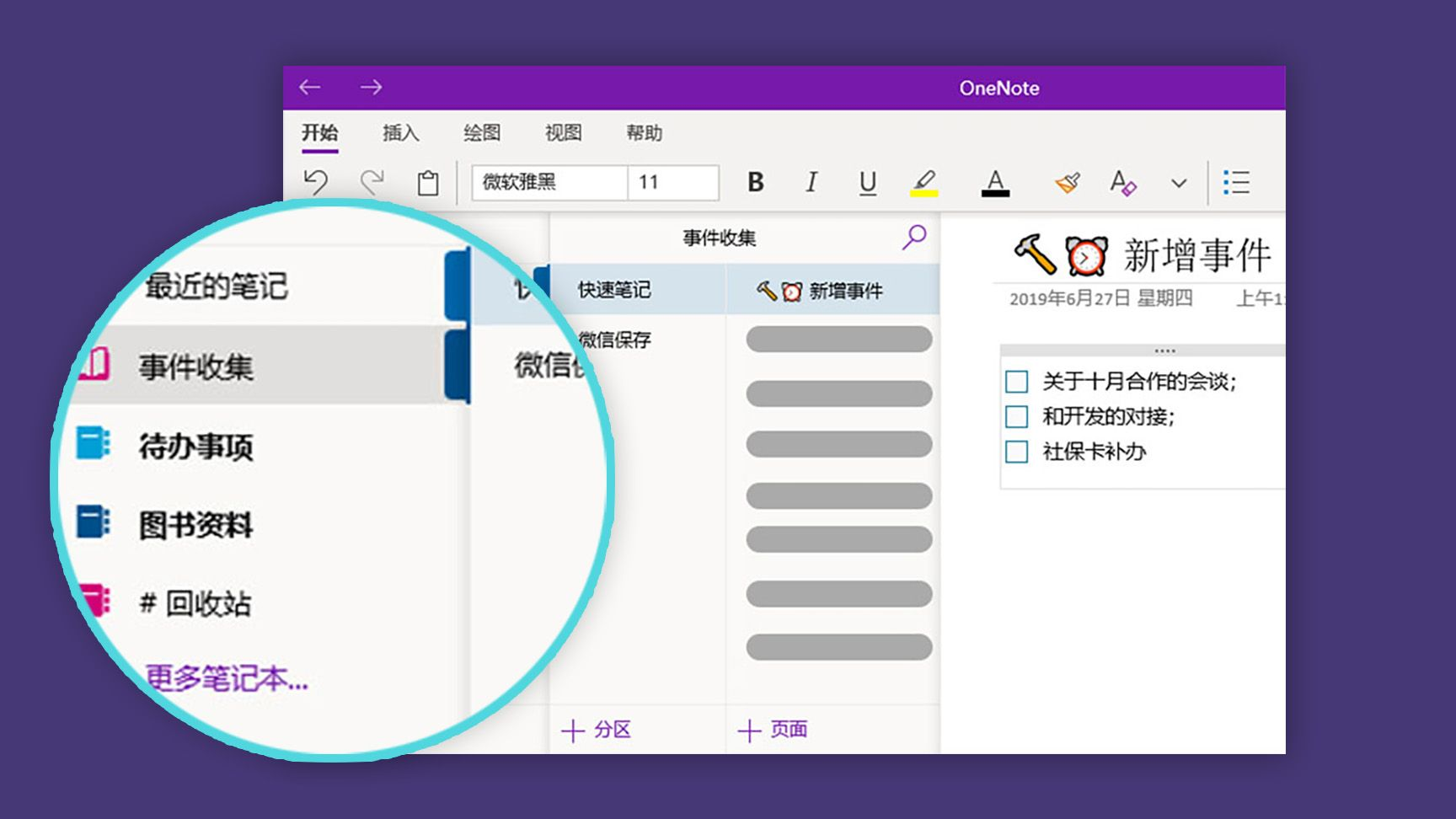Image resolution: width=1456 pixels, height=819 pixels.
Task: Toggle underline formatting
Action: pos(868,183)
